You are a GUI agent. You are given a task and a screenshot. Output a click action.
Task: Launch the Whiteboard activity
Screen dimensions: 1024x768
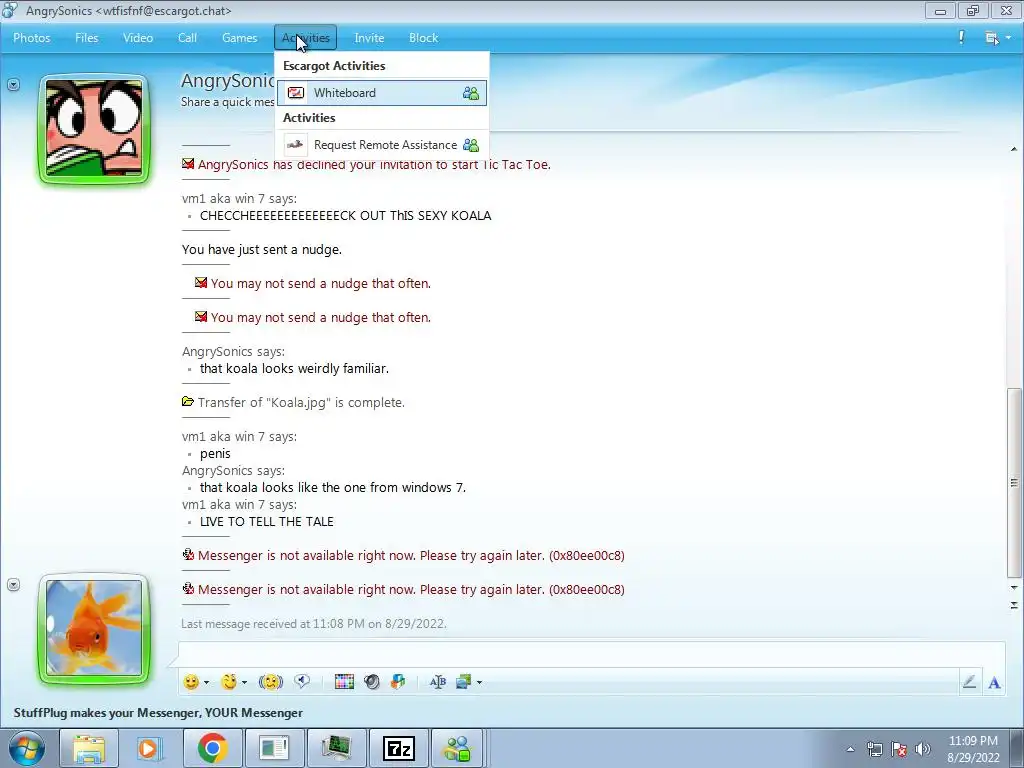(382, 93)
